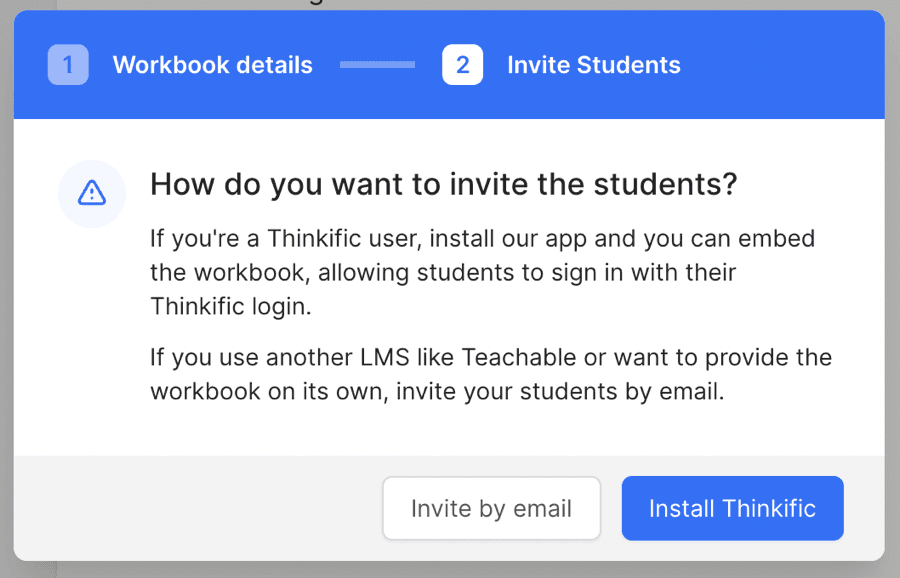The height and width of the screenshot is (578, 900).
Task: Select the Invite Students step label
Action: pos(593,65)
